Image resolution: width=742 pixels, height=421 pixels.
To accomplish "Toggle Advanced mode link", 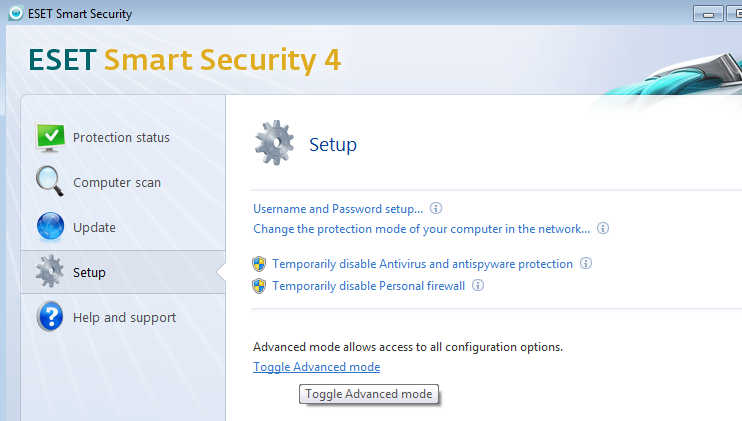I will (x=317, y=367).
